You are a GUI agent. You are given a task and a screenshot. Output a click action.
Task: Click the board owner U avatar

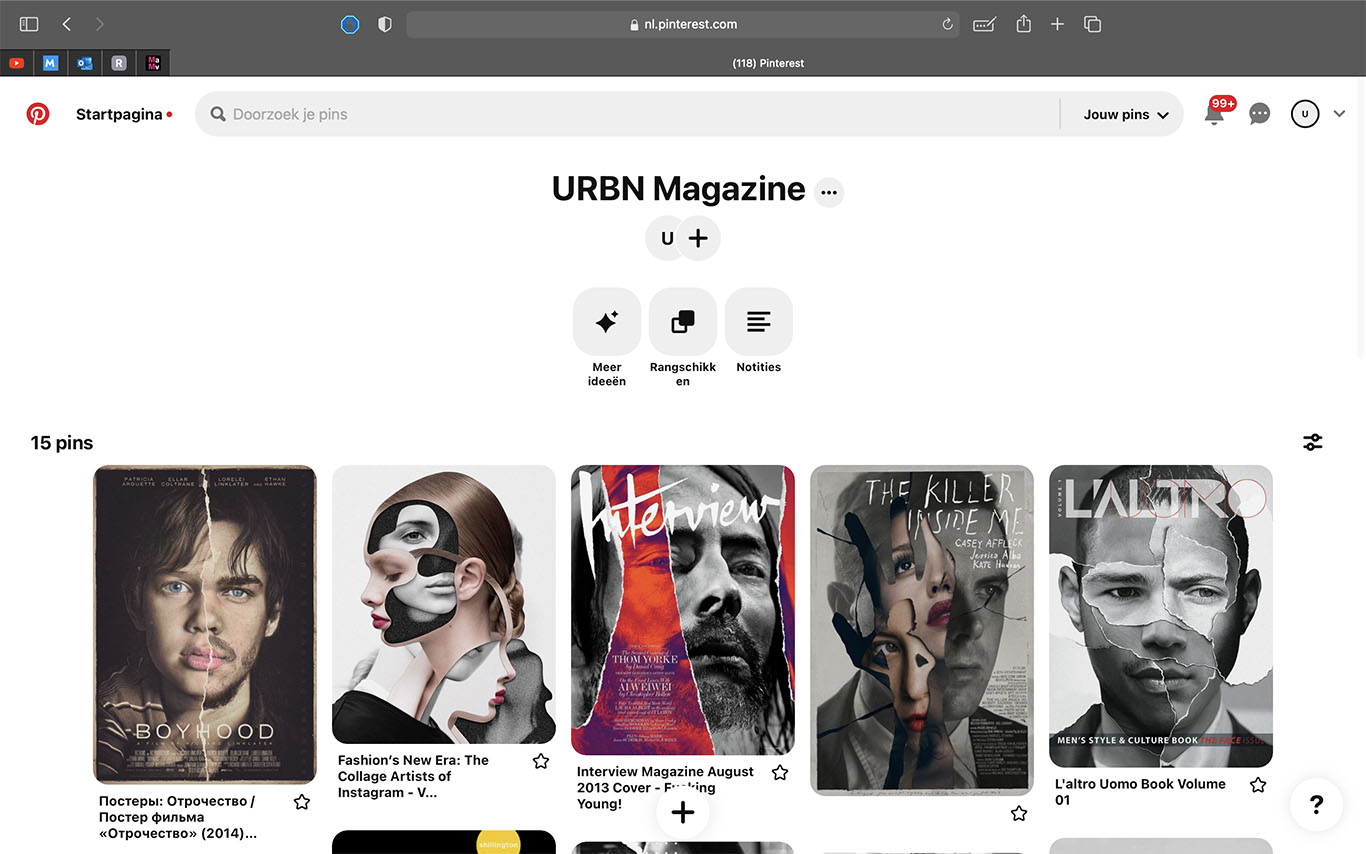point(664,238)
